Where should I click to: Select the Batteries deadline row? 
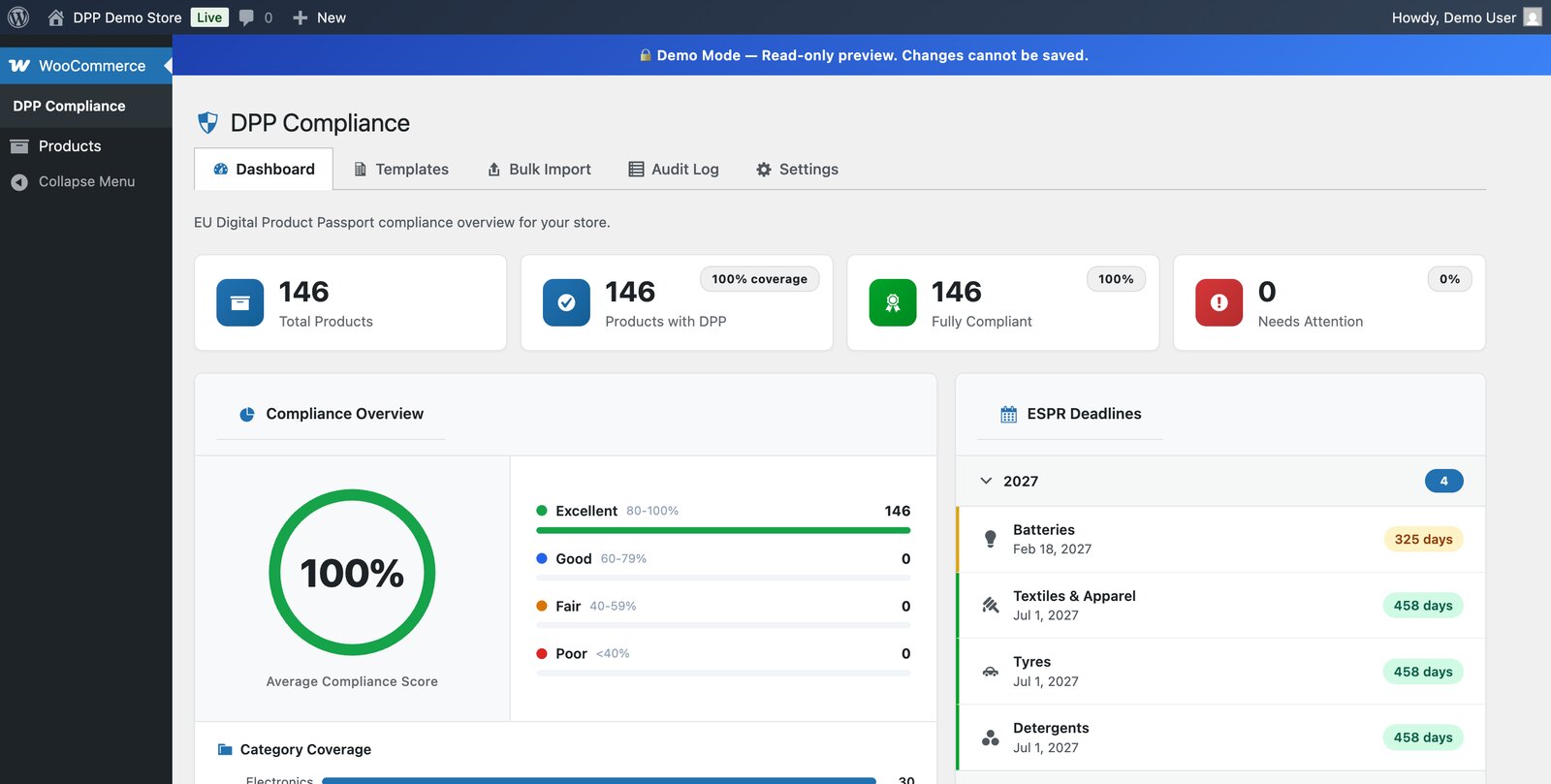[1220, 539]
